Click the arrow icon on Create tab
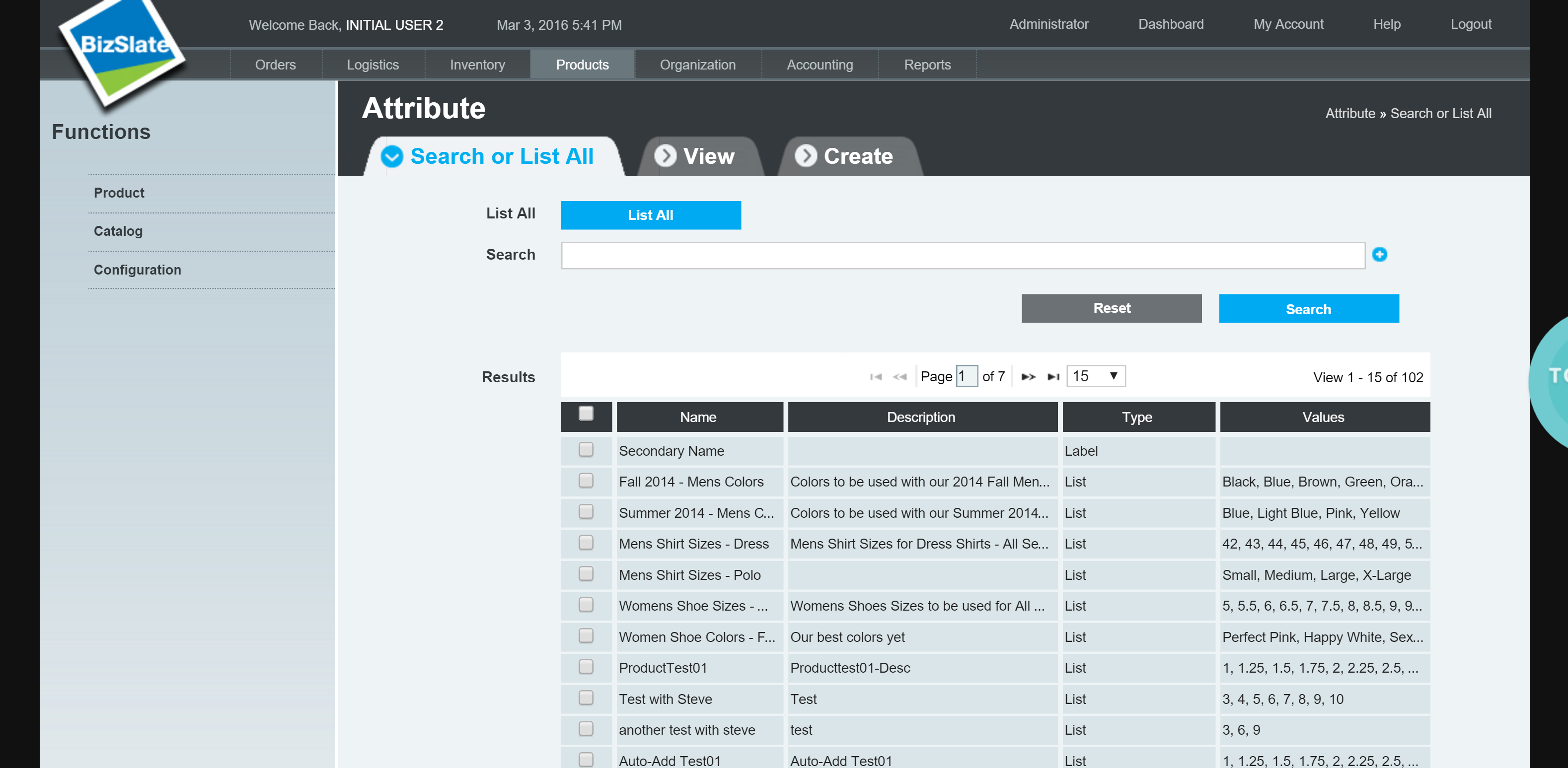 [805, 156]
